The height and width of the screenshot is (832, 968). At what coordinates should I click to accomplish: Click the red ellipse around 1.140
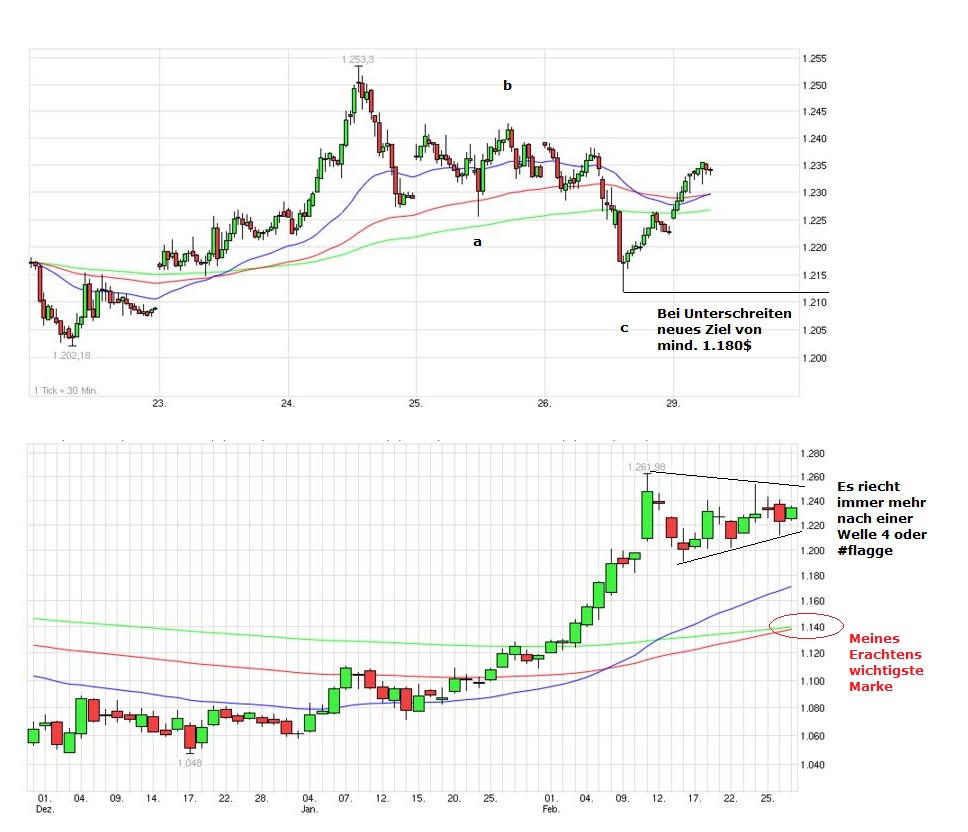[806, 627]
